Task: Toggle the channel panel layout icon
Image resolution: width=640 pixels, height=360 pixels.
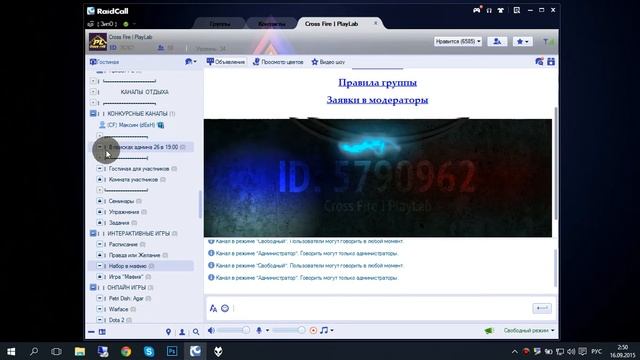Action: 102,332
